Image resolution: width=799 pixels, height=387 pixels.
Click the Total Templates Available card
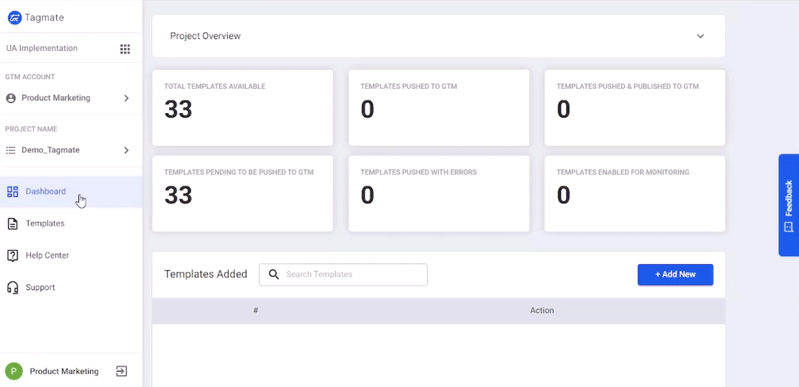click(243, 108)
